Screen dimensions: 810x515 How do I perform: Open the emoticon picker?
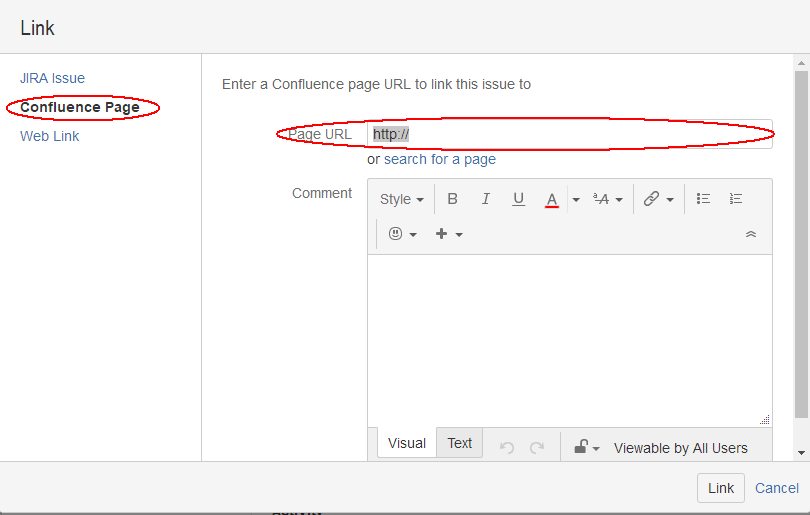point(395,234)
